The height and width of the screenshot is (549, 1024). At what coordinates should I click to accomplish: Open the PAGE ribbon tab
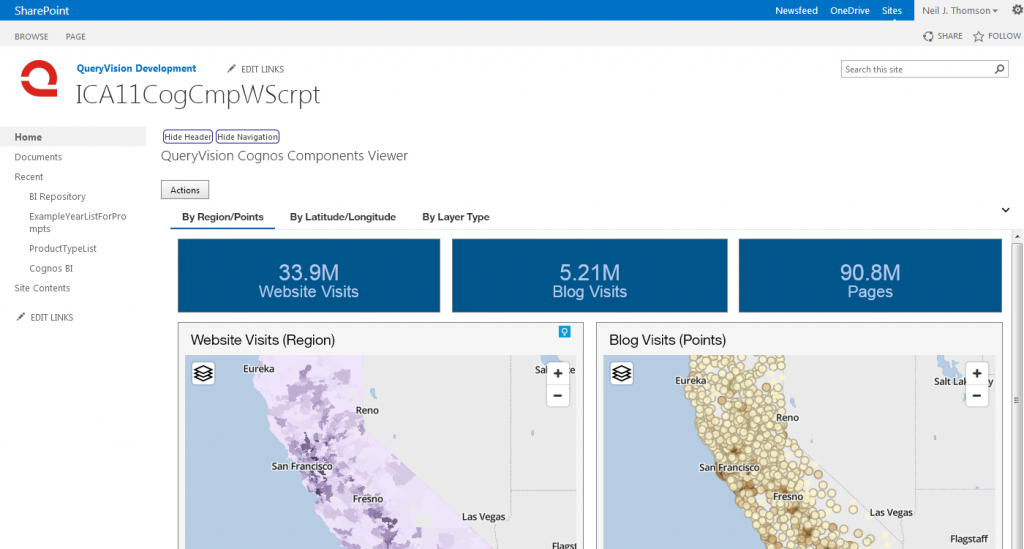click(x=76, y=37)
